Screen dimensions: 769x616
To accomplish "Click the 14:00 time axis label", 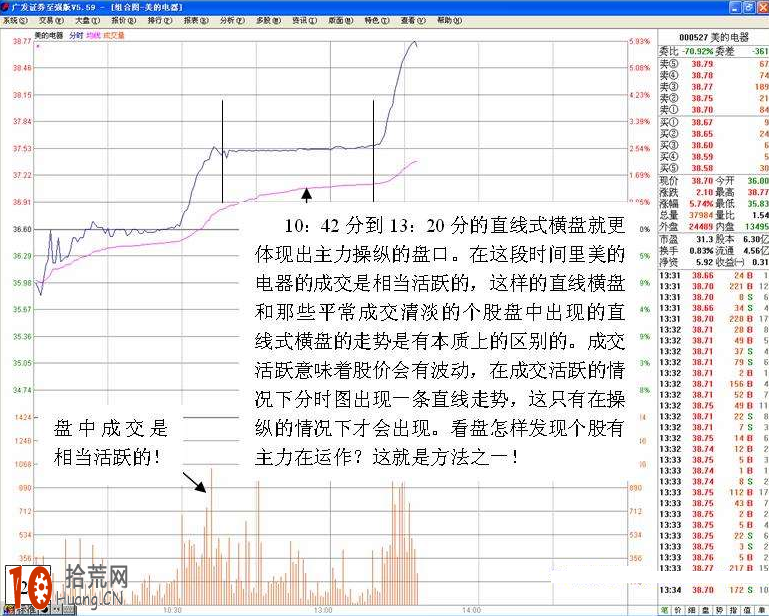I will [471, 610].
